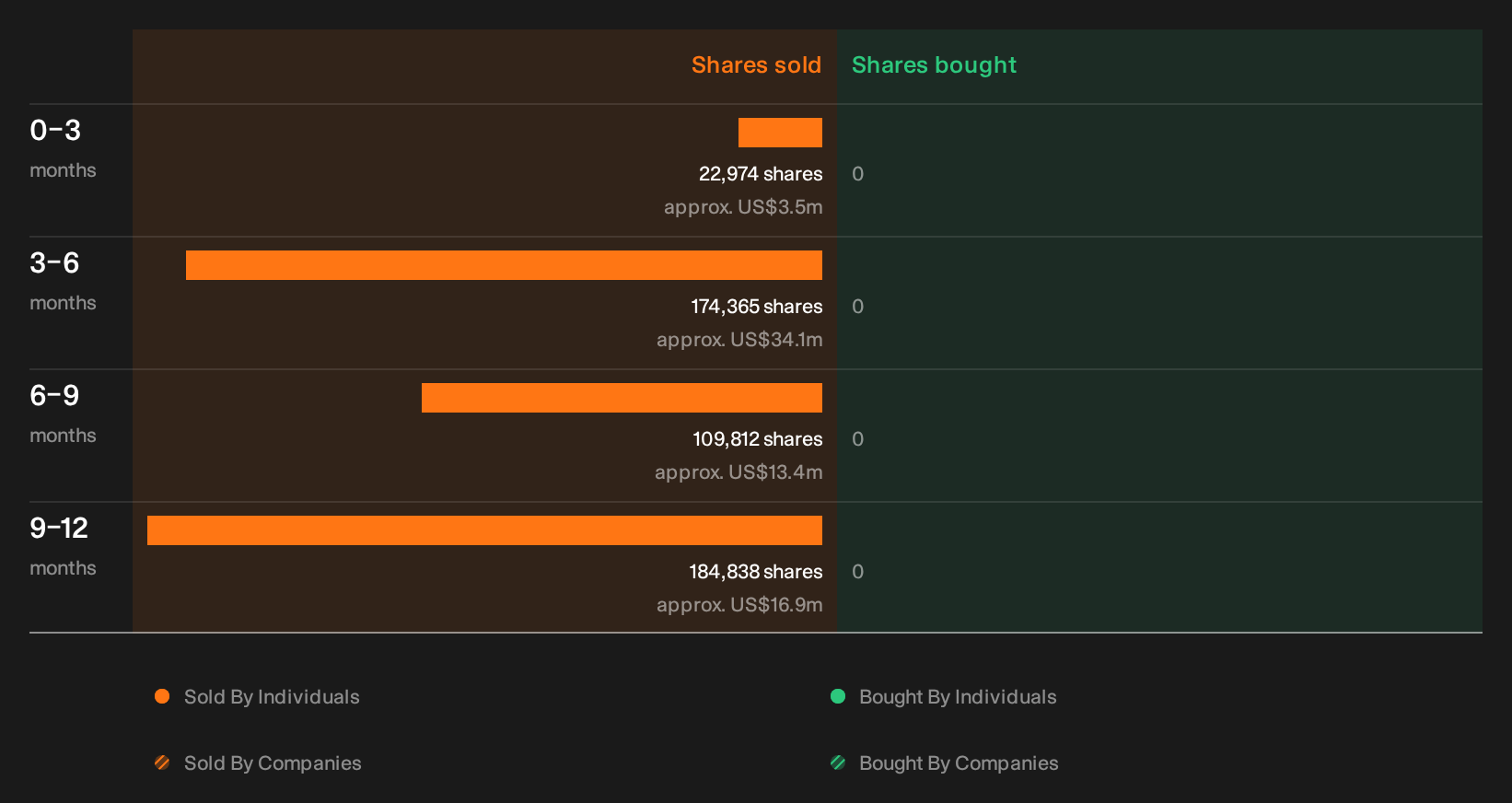Select the 9-12 months orange sold bar
This screenshot has height=803, width=1512.
[484, 530]
